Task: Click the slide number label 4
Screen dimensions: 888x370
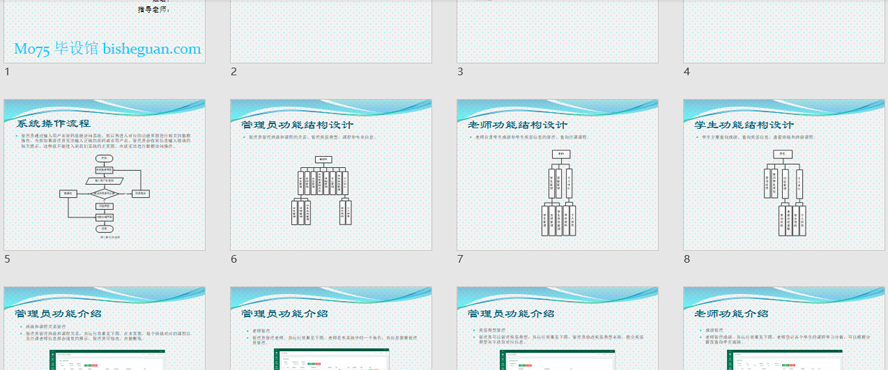Action: (686, 71)
